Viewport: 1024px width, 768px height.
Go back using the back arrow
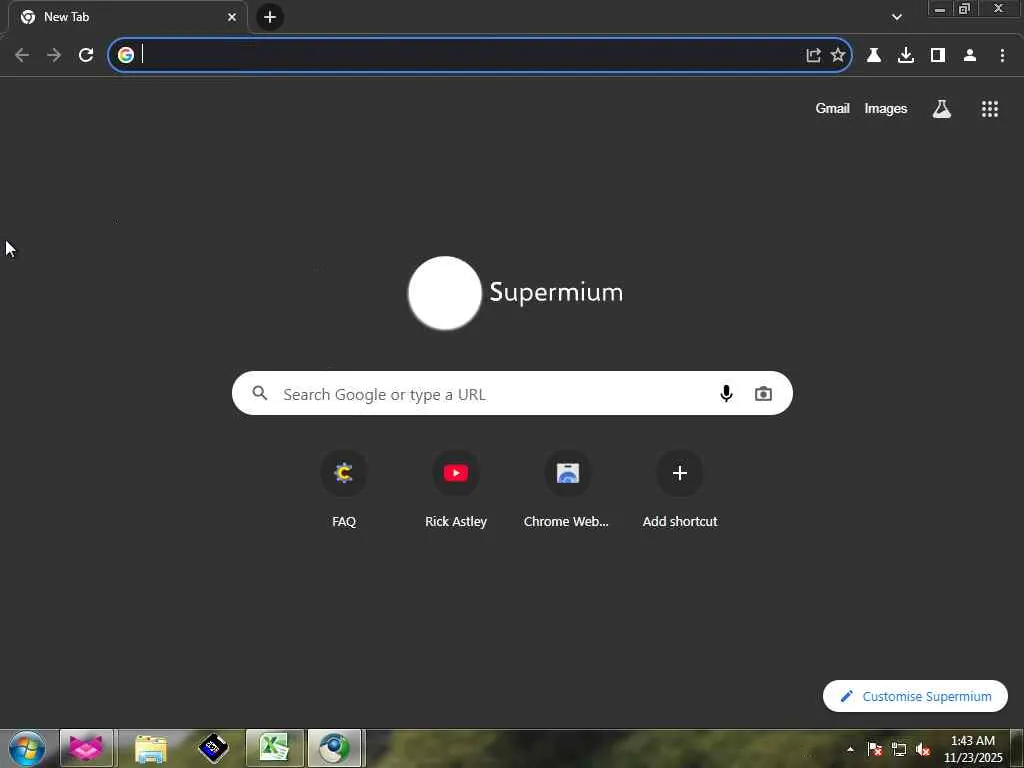click(22, 55)
